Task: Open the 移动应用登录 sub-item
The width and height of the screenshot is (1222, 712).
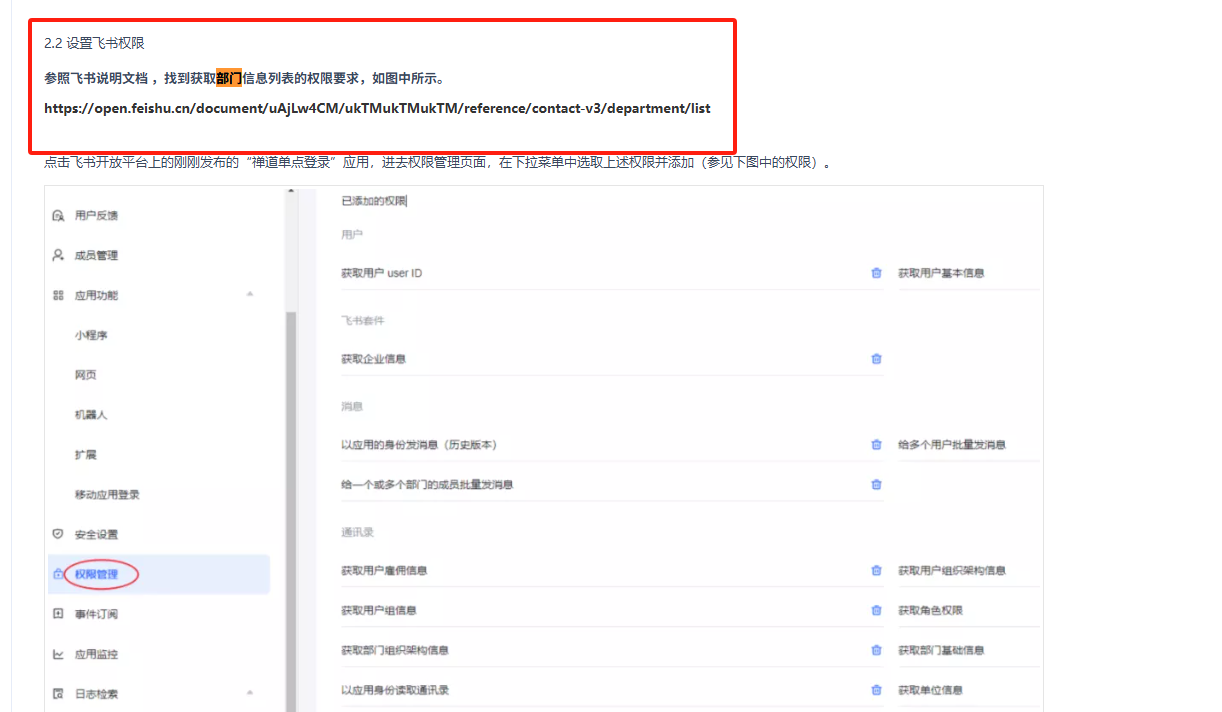Action: pyautogui.click(x=107, y=495)
